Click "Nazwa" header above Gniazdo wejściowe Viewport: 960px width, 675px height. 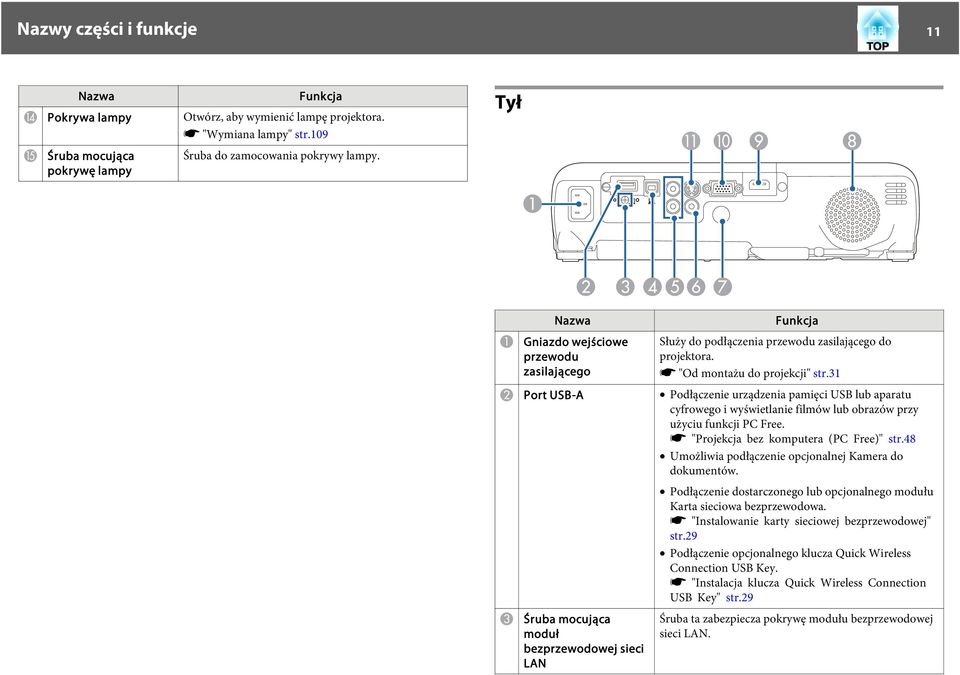[x=572, y=320]
